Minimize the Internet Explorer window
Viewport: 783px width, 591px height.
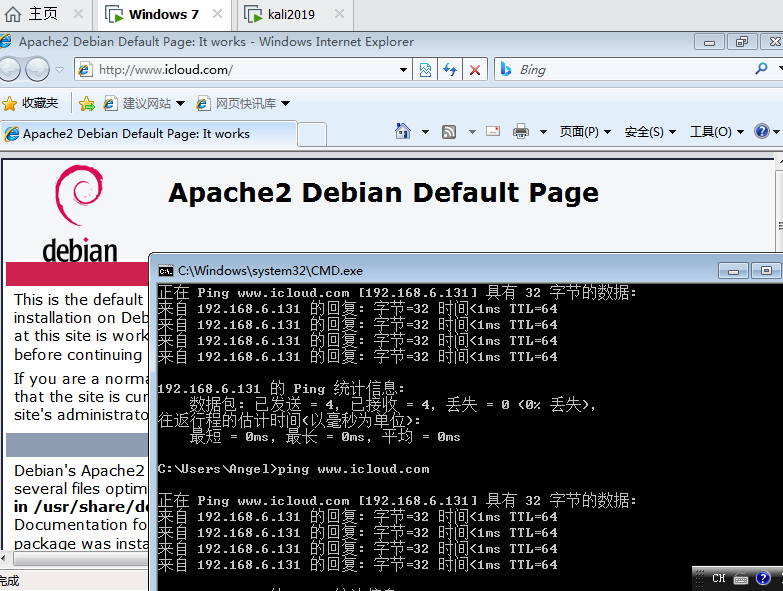[709, 42]
